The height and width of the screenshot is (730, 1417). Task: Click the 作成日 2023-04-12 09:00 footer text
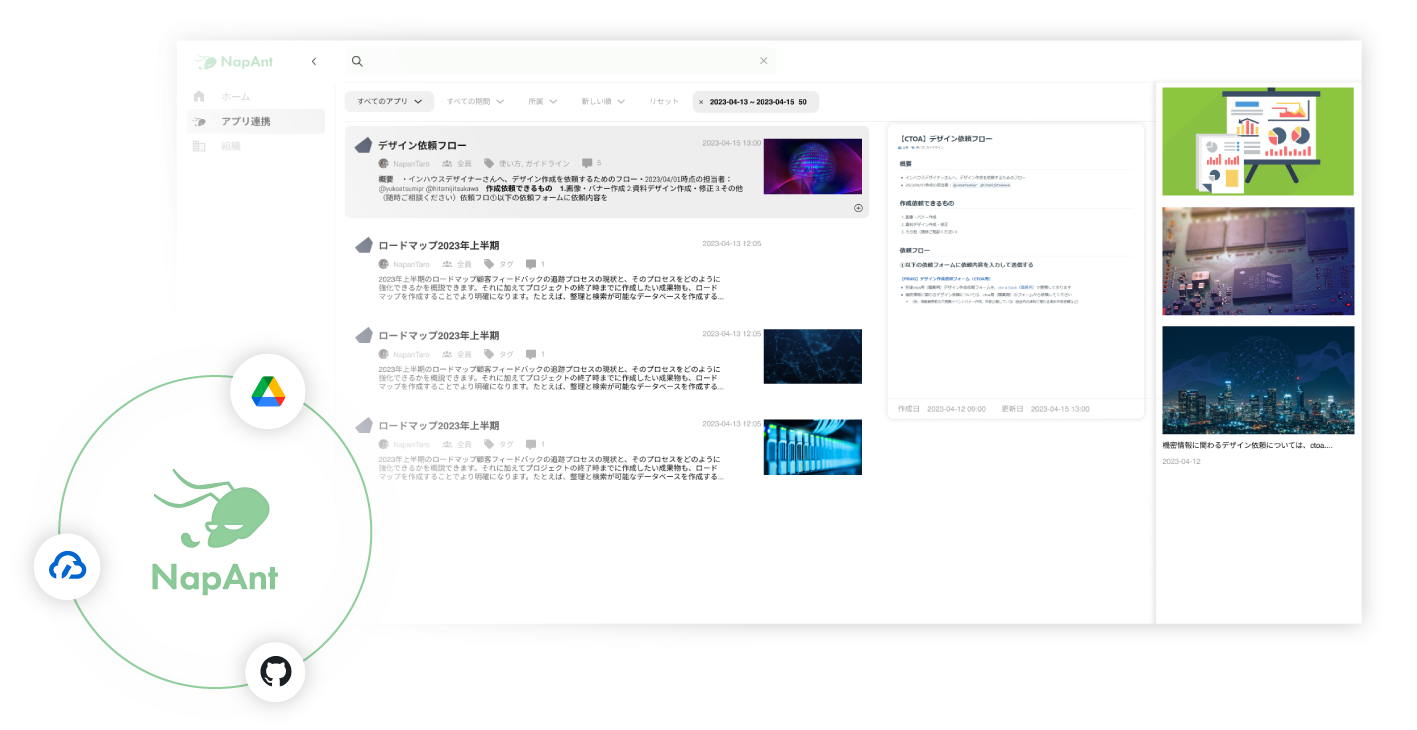click(941, 409)
